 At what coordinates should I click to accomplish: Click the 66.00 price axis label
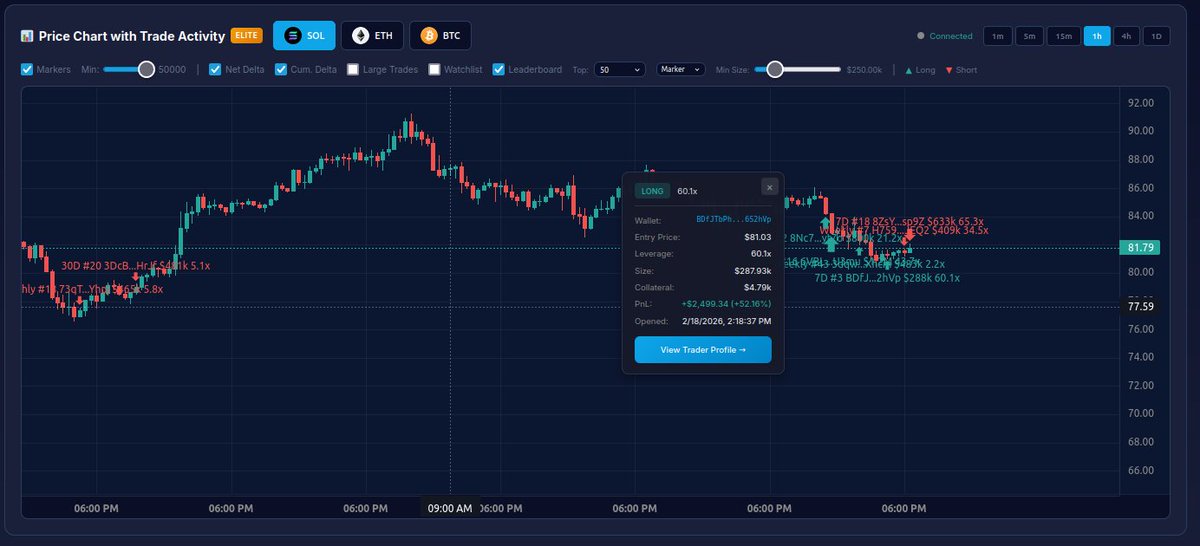click(x=1141, y=470)
